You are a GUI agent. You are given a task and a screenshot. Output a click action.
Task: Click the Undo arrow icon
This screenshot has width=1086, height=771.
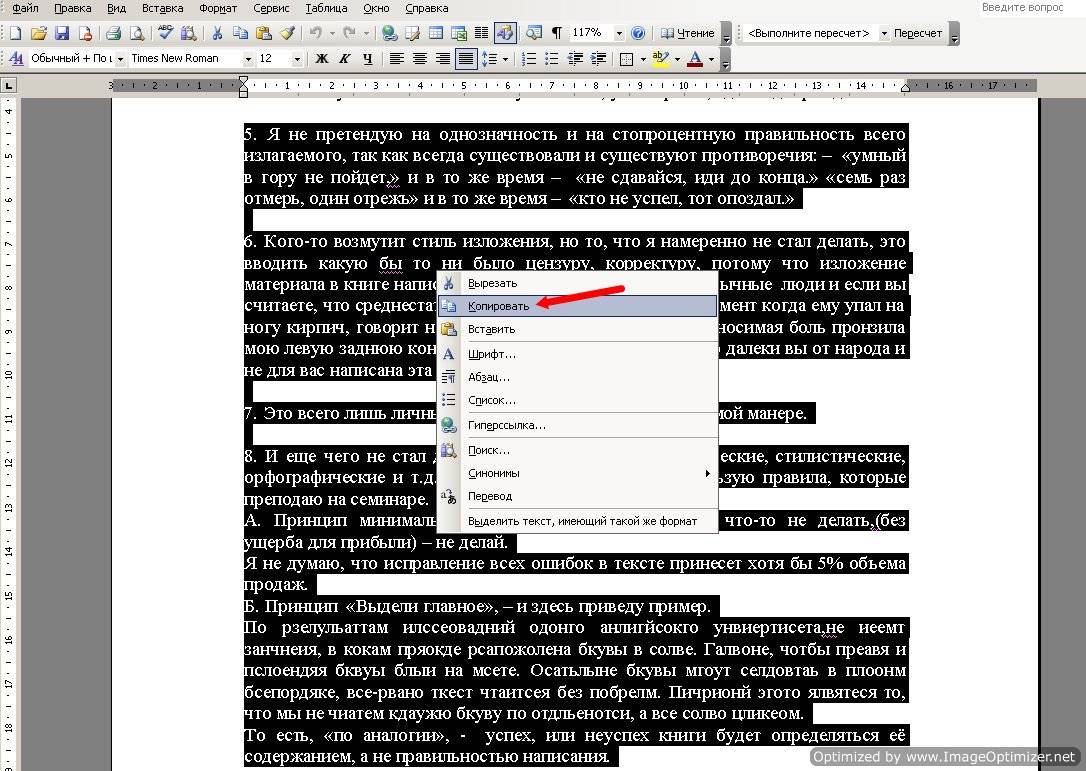pos(315,33)
